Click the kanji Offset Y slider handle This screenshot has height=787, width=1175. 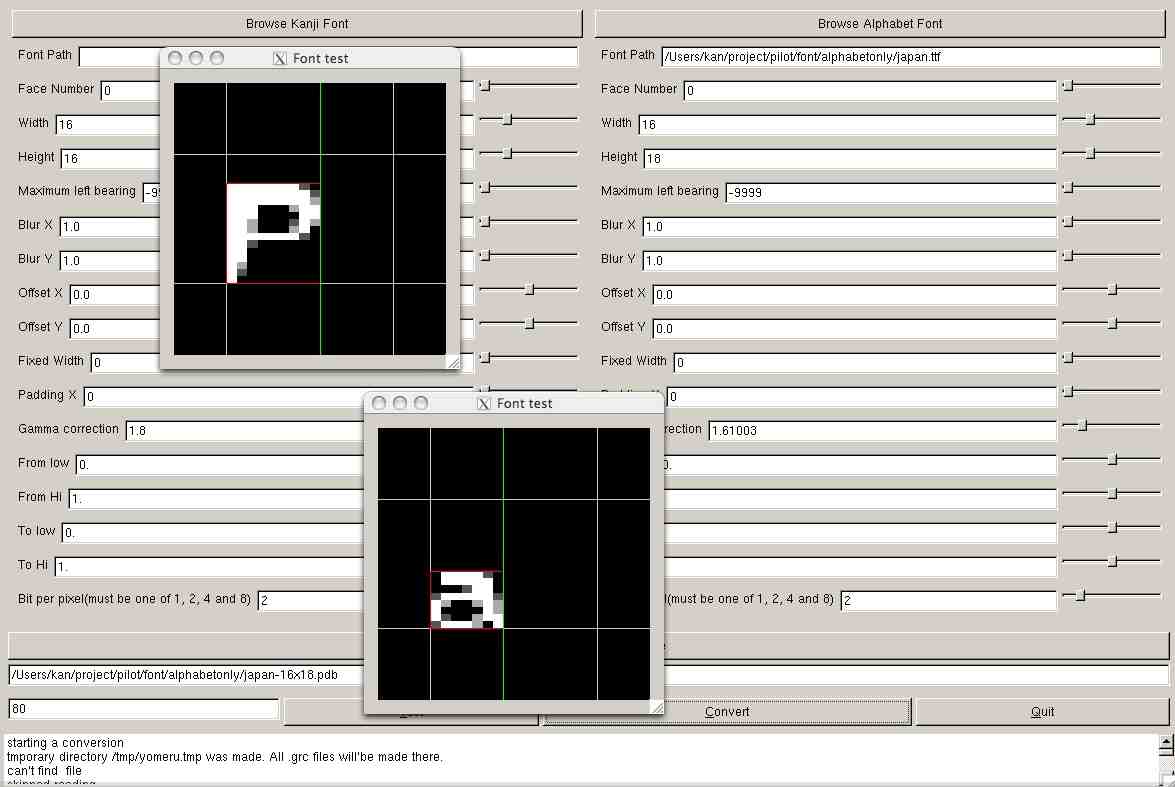[x=529, y=324]
